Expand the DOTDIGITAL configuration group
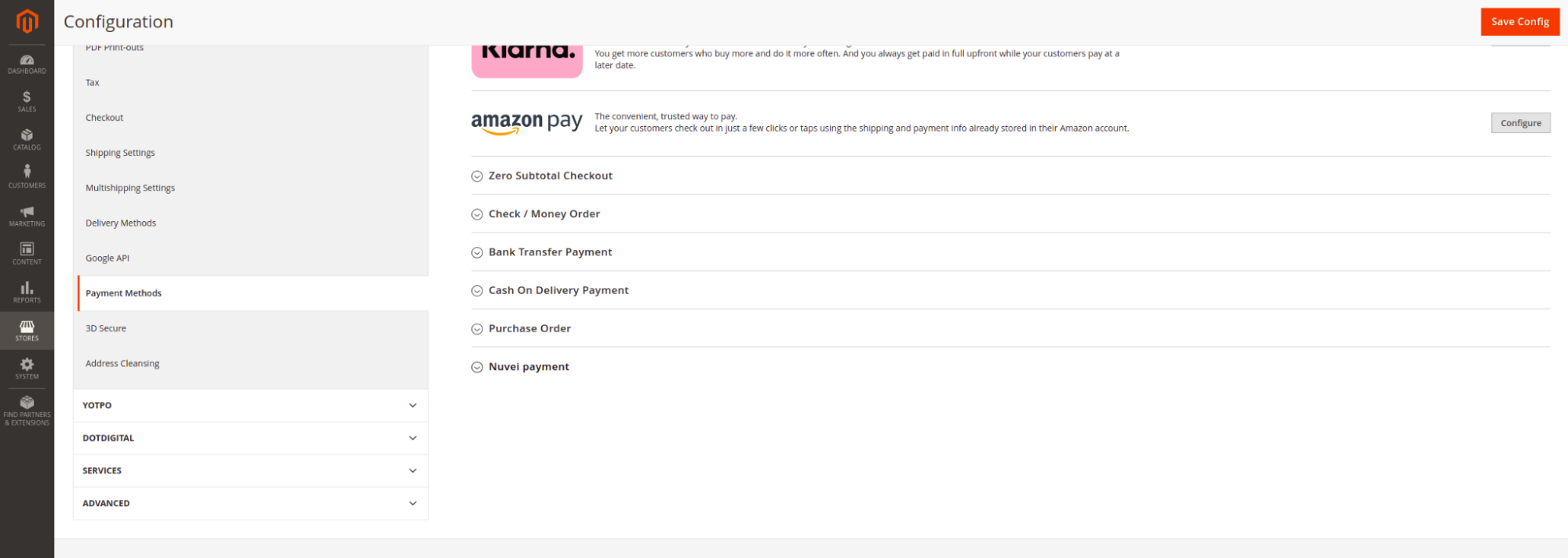 (x=250, y=438)
